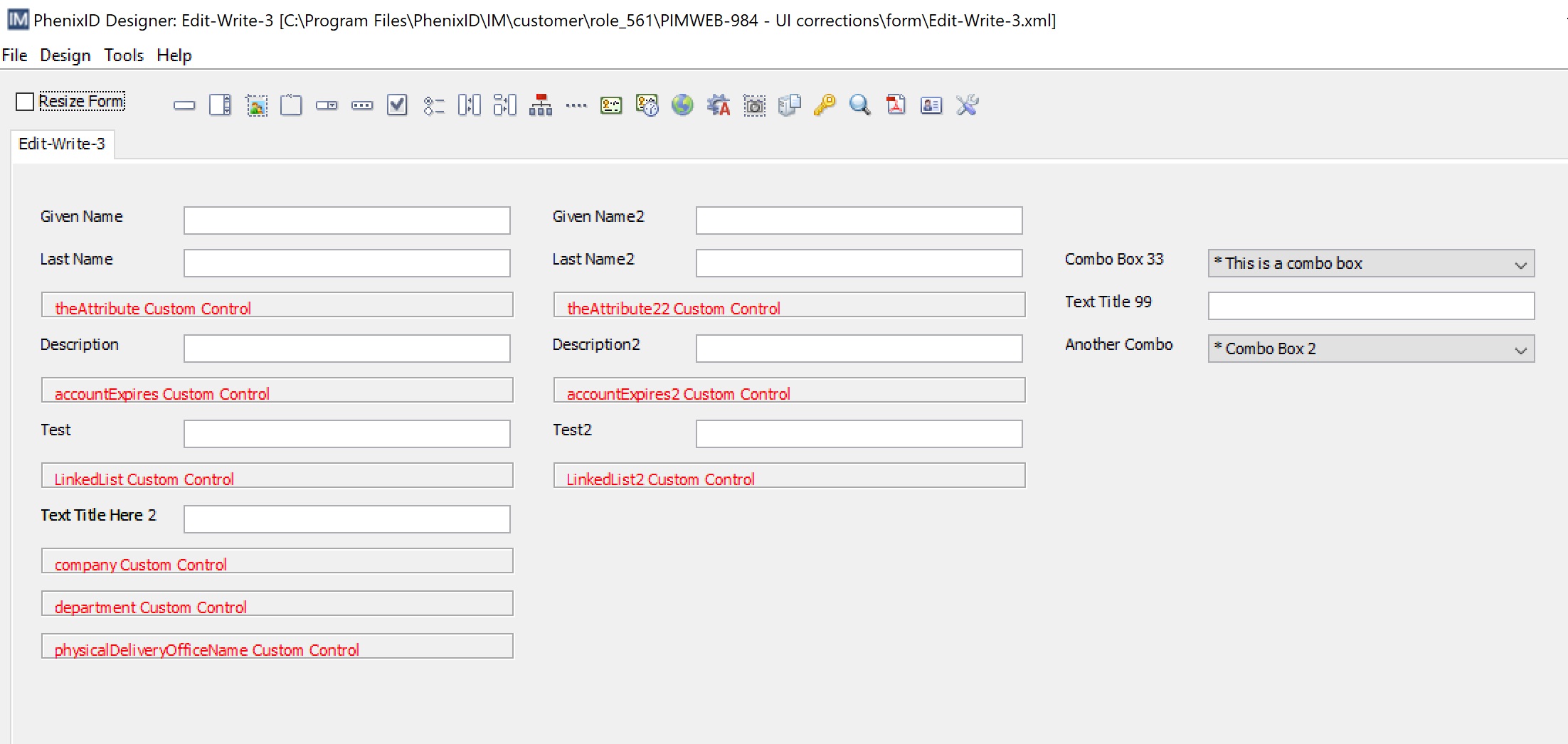Select the Edit-Write-3 tab
This screenshot has height=744, width=1568.
[62, 144]
